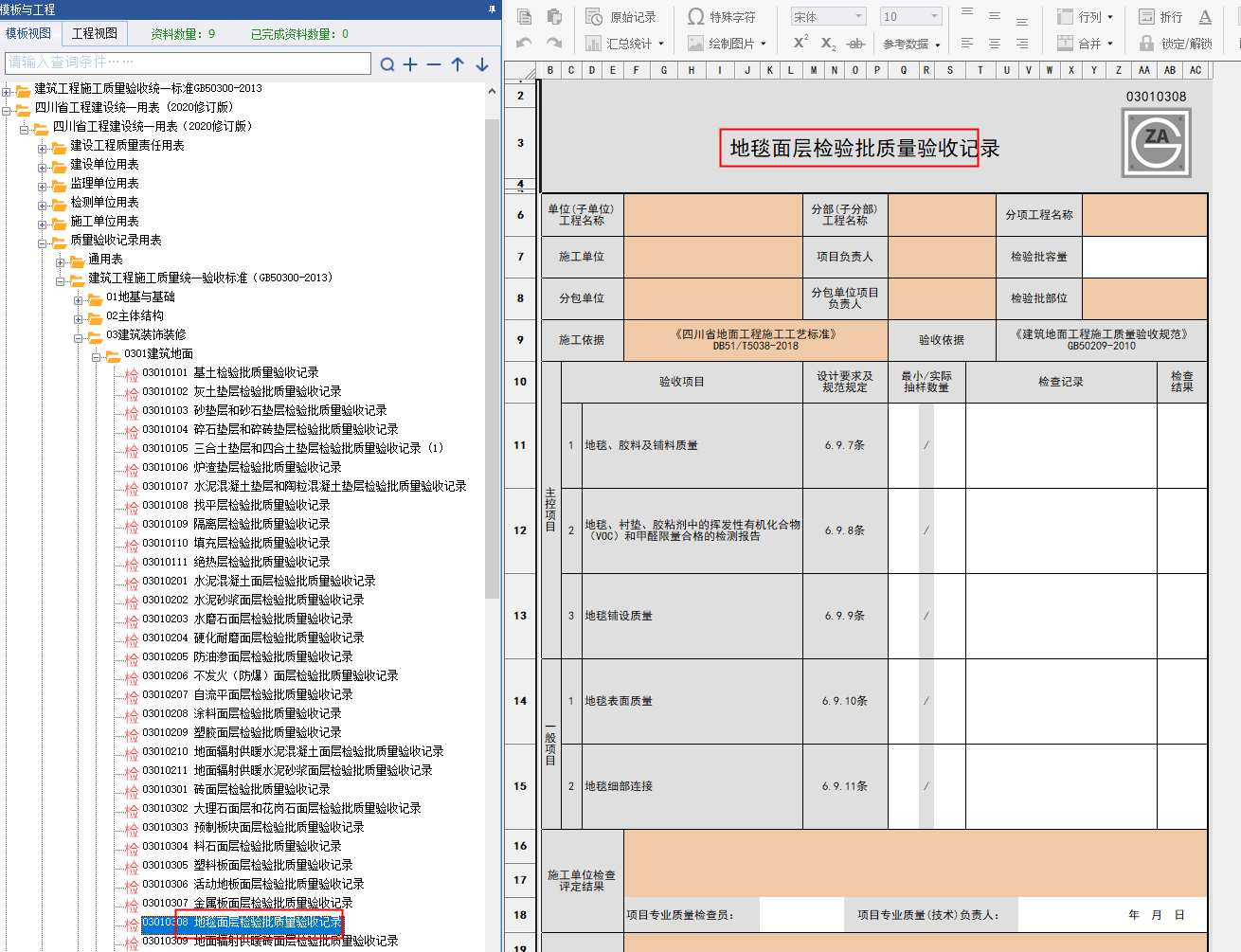Click the 检验批容量 value cell
The width and height of the screenshot is (1241, 952).
(1144, 257)
